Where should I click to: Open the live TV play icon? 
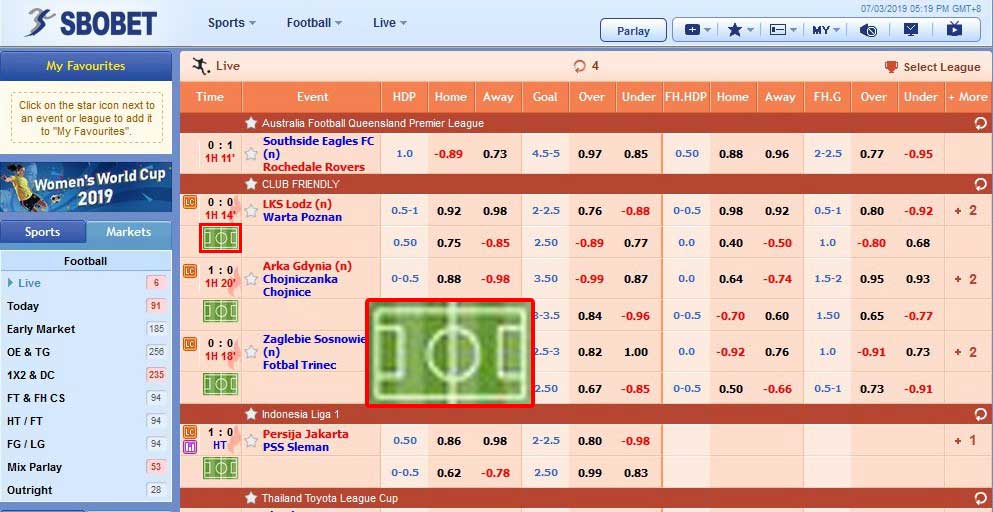[954, 29]
